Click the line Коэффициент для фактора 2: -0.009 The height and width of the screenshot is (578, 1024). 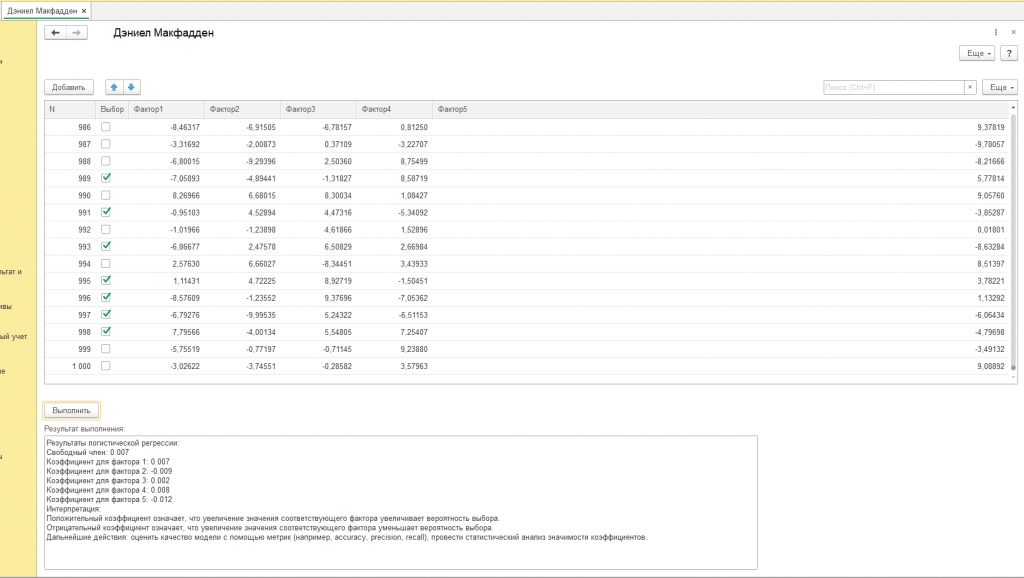109,471
